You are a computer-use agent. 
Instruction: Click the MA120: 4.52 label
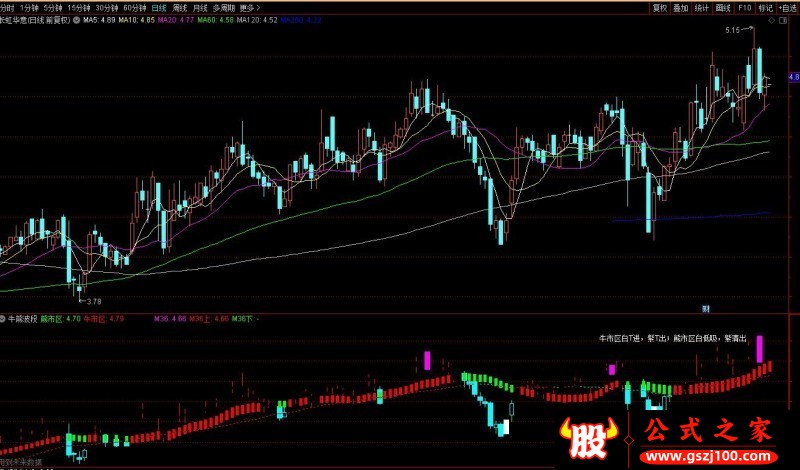pyautogui.click(x=257, y=20)
